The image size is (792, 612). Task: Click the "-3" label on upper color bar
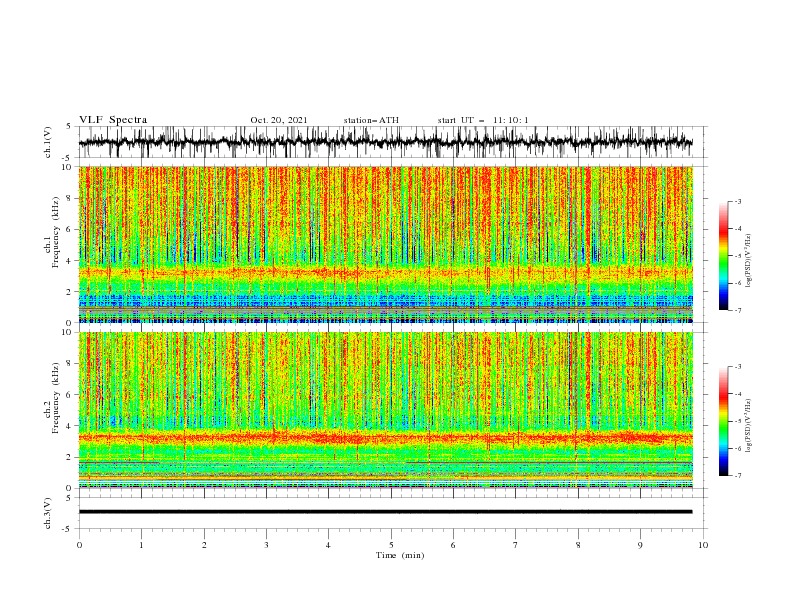click(x=738, y=201)
